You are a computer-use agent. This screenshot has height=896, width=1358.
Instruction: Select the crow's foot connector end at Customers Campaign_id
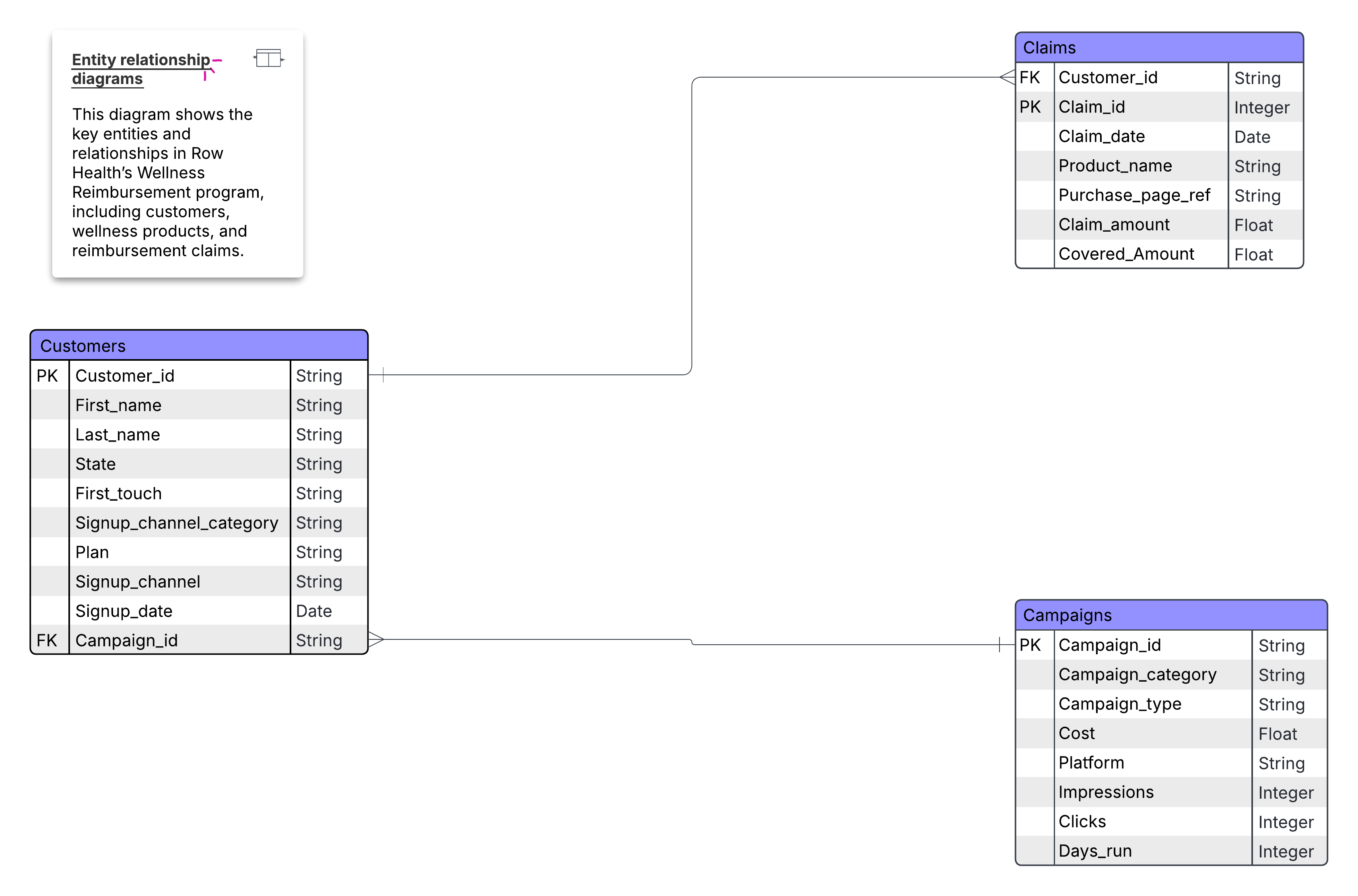[376, 639]
